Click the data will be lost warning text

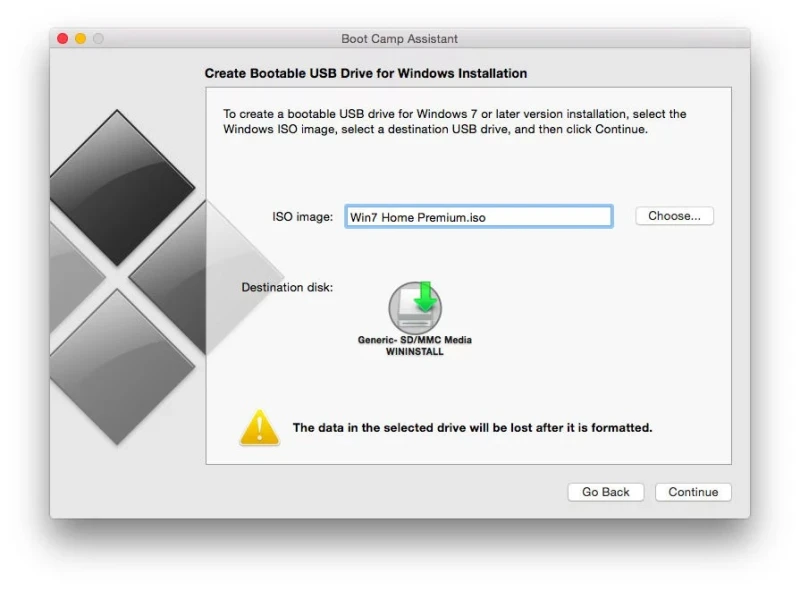[x=472, y=428]
